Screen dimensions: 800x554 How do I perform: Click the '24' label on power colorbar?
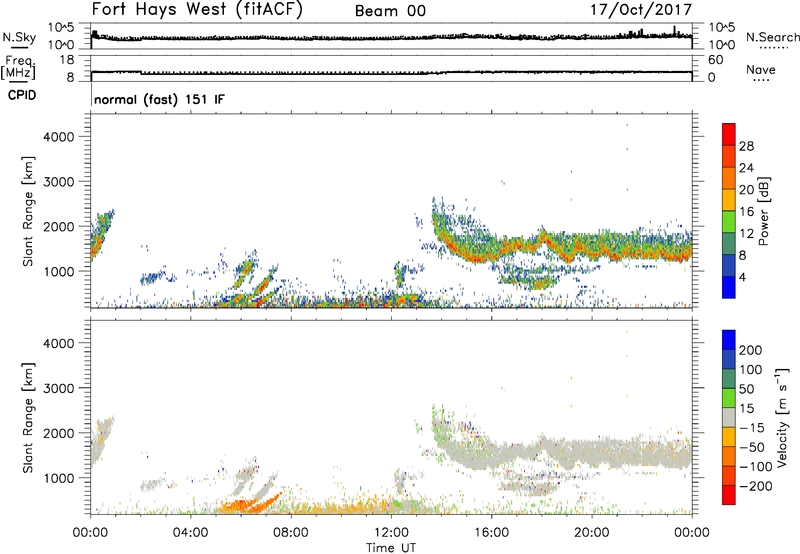746,168
